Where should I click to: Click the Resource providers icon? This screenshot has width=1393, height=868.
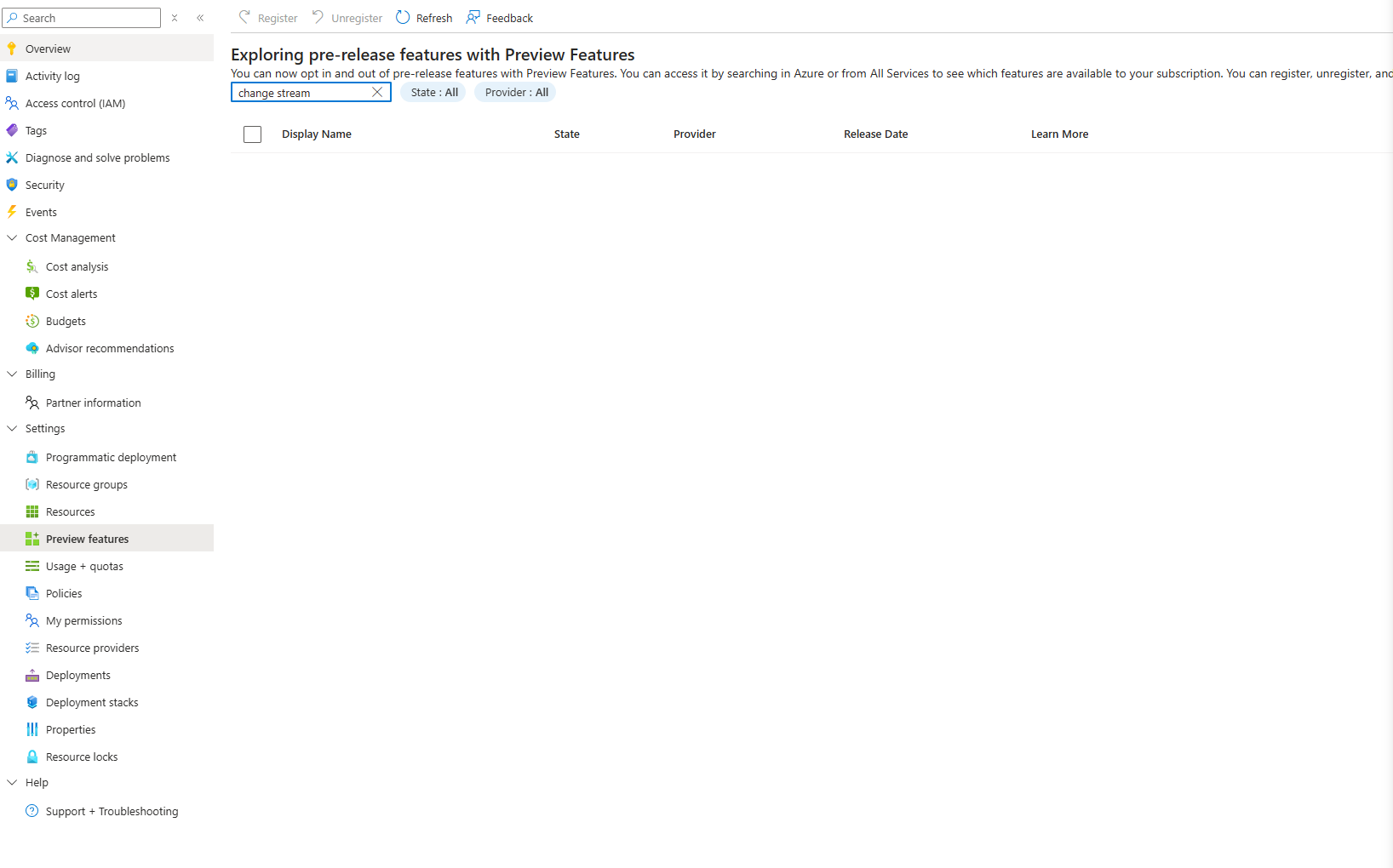[32, 648]
